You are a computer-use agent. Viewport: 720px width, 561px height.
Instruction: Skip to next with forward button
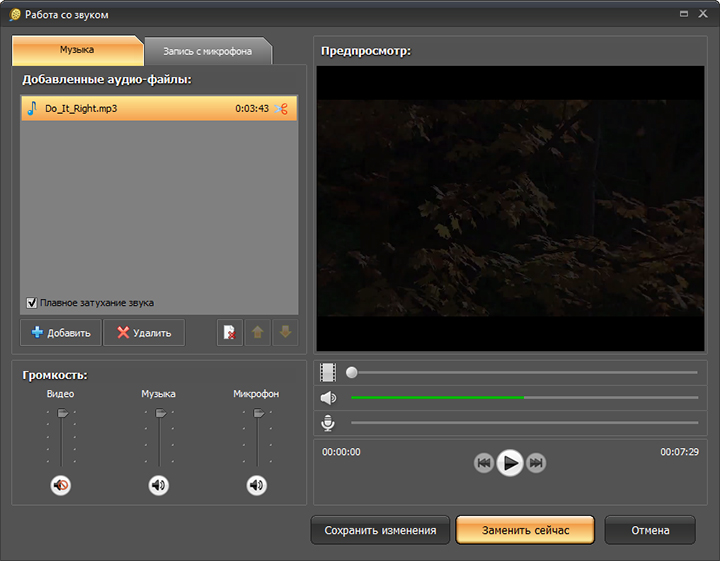[536, 463]
